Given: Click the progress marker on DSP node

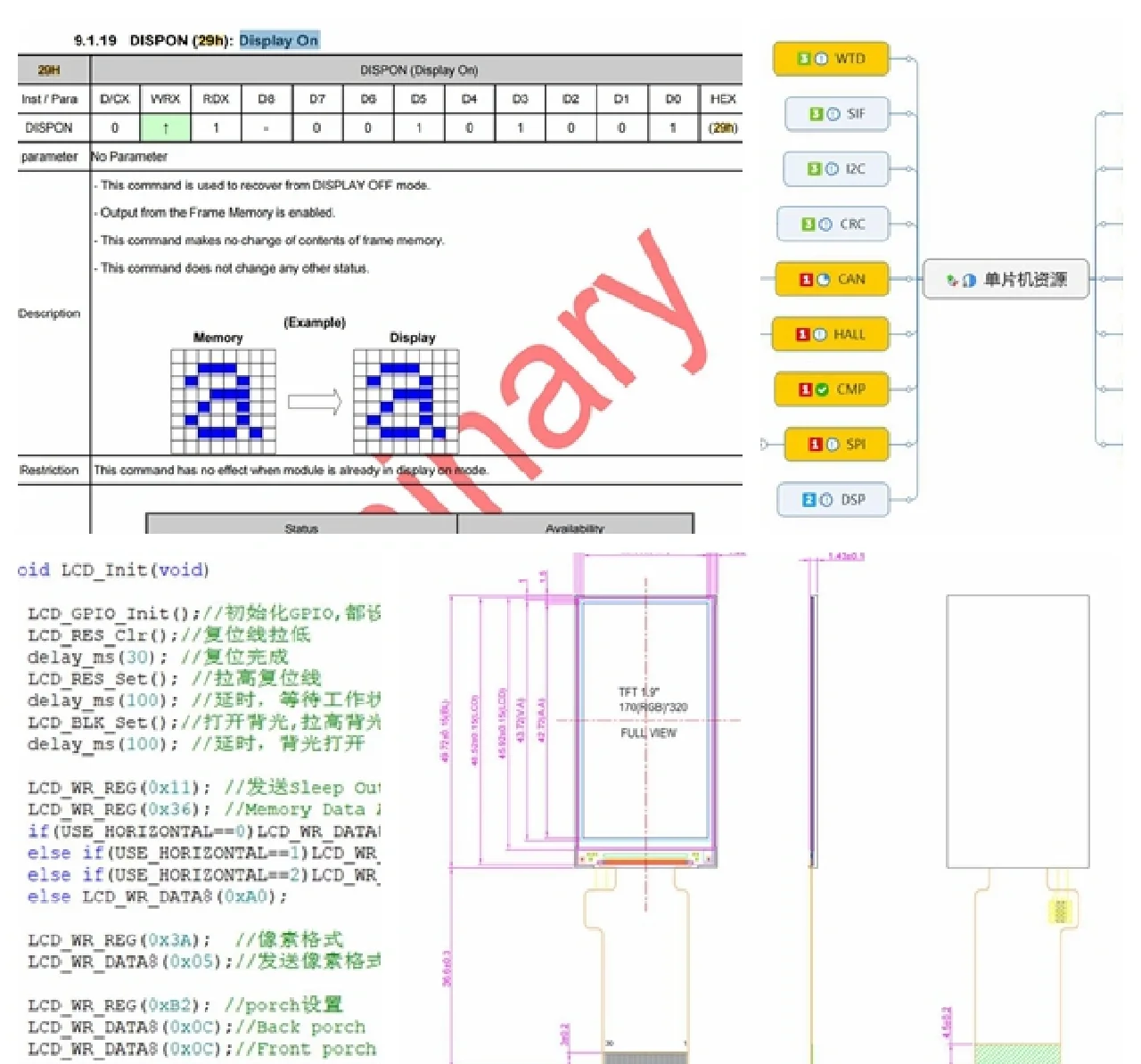Looking at the screenshot, I should pyautogui.click(x=826, y=500).
